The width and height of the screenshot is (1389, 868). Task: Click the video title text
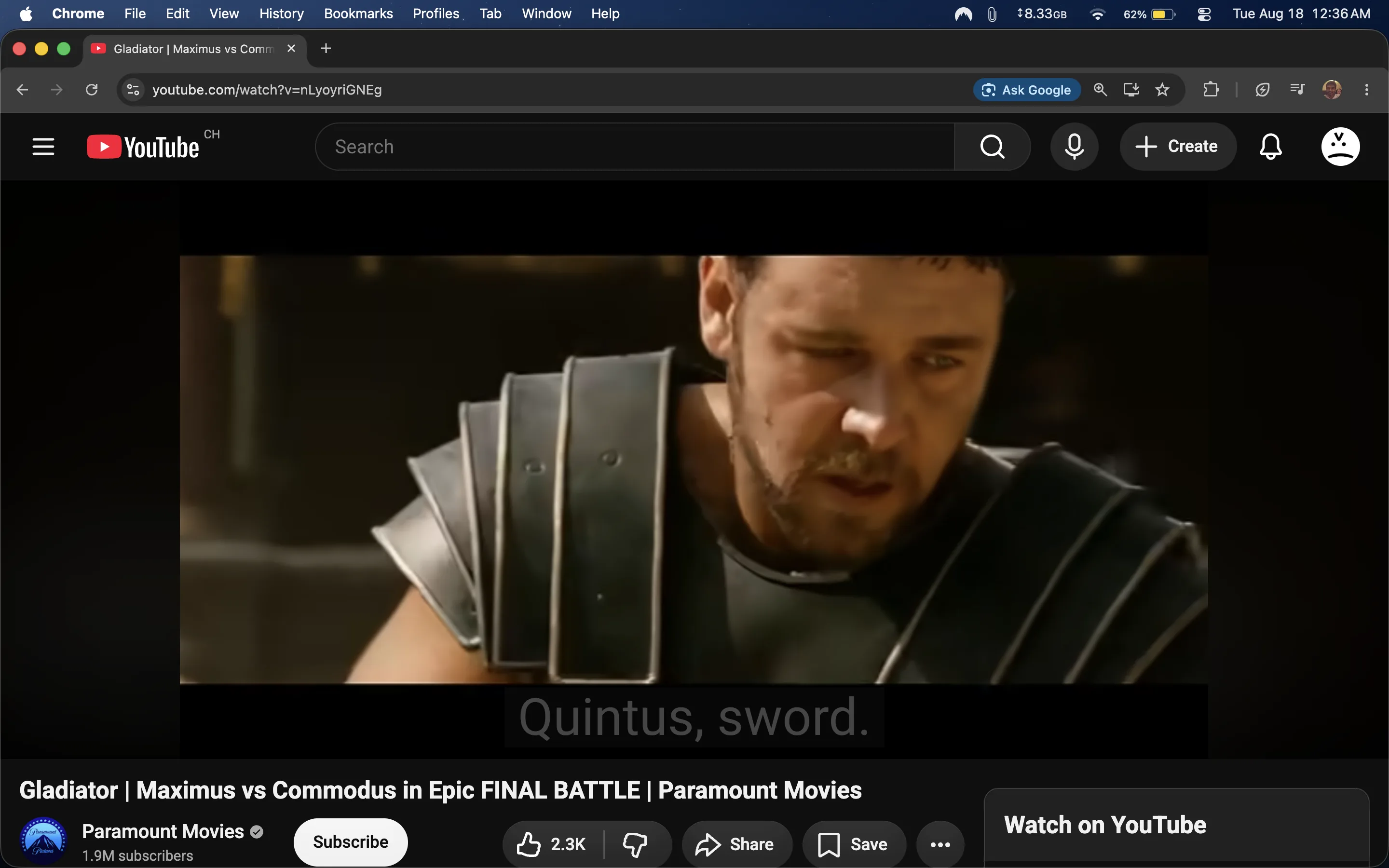pos(440,790)
